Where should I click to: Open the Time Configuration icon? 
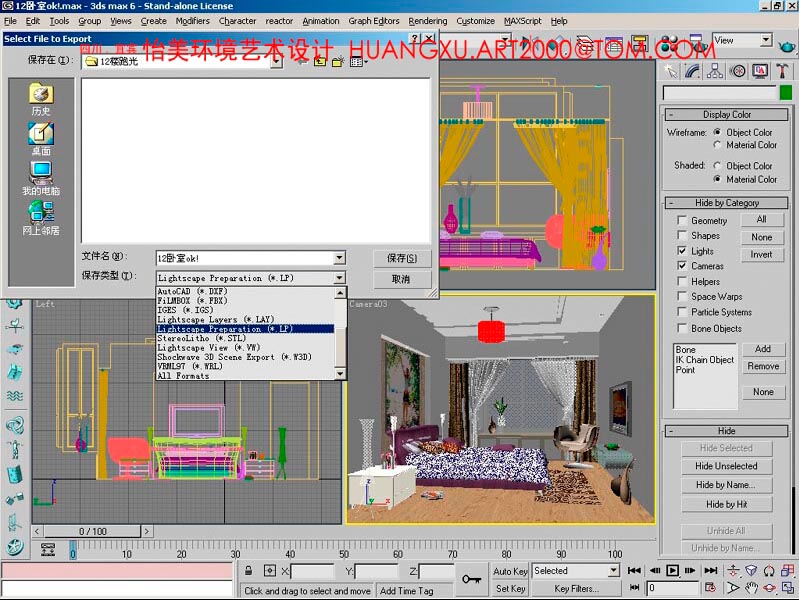[x=710, y=588]
